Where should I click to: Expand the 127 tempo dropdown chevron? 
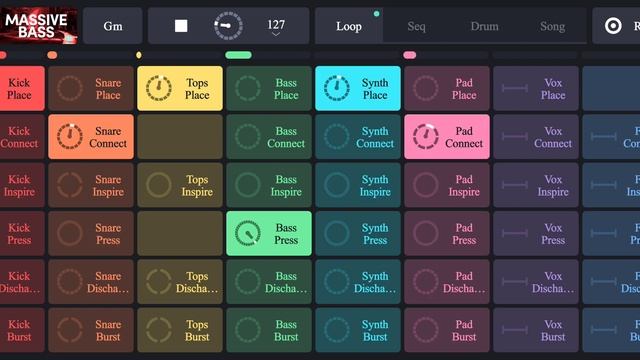click(x=276, y=35)
